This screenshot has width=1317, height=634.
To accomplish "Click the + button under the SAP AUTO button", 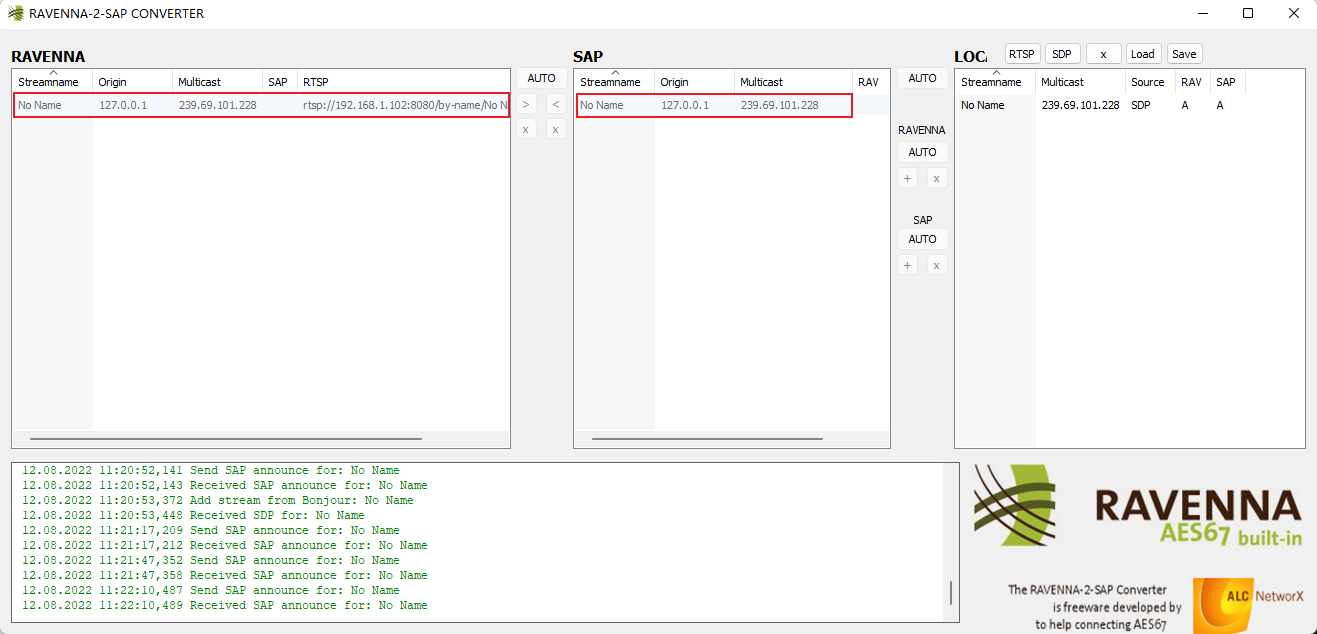I will click(x=907, y=265).
